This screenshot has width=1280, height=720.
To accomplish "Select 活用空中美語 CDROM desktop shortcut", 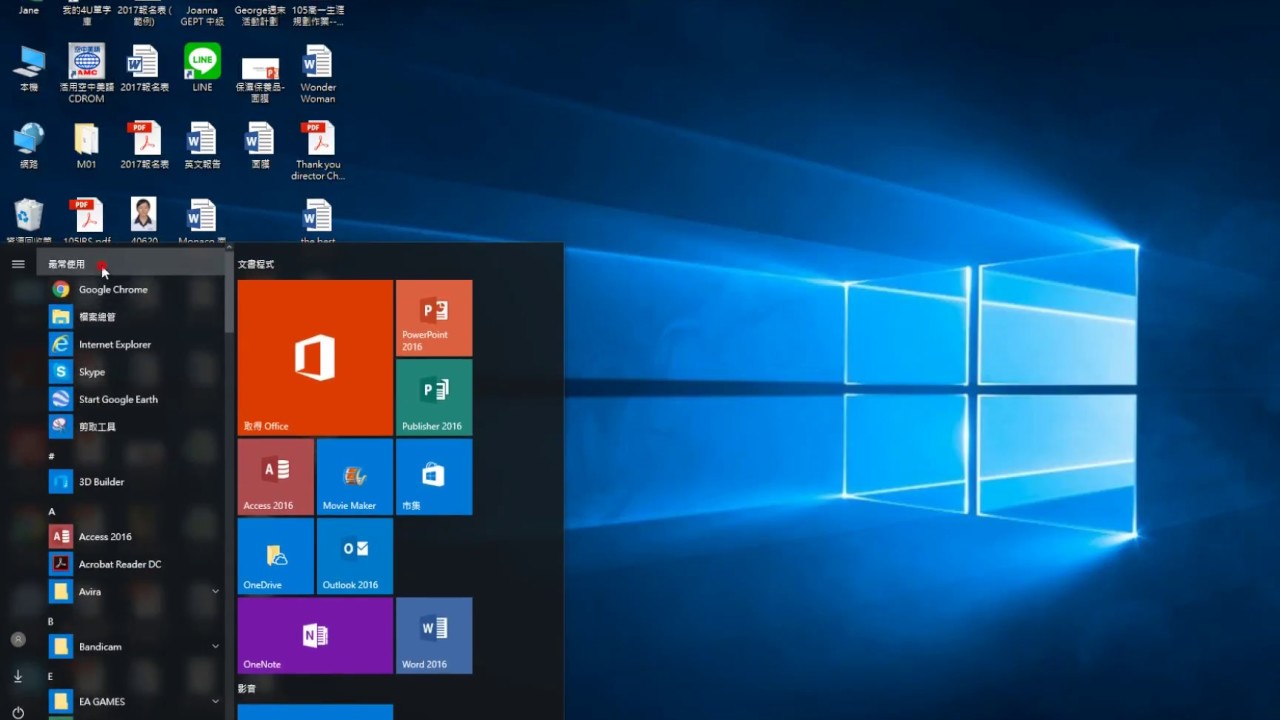I will (x=86, y=73).
